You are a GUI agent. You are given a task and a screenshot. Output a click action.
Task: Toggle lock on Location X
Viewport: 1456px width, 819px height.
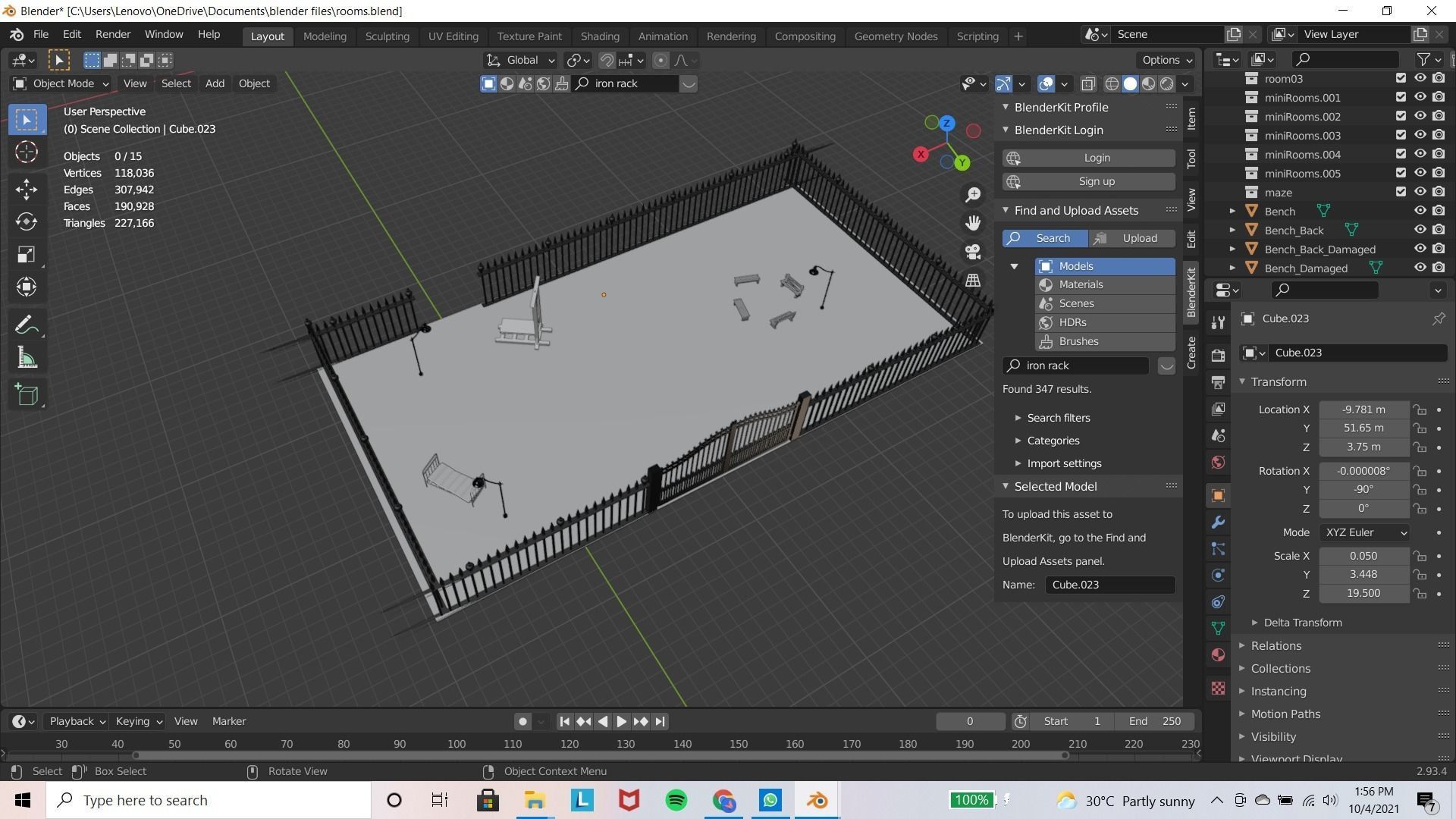[x=1420, y=410]
